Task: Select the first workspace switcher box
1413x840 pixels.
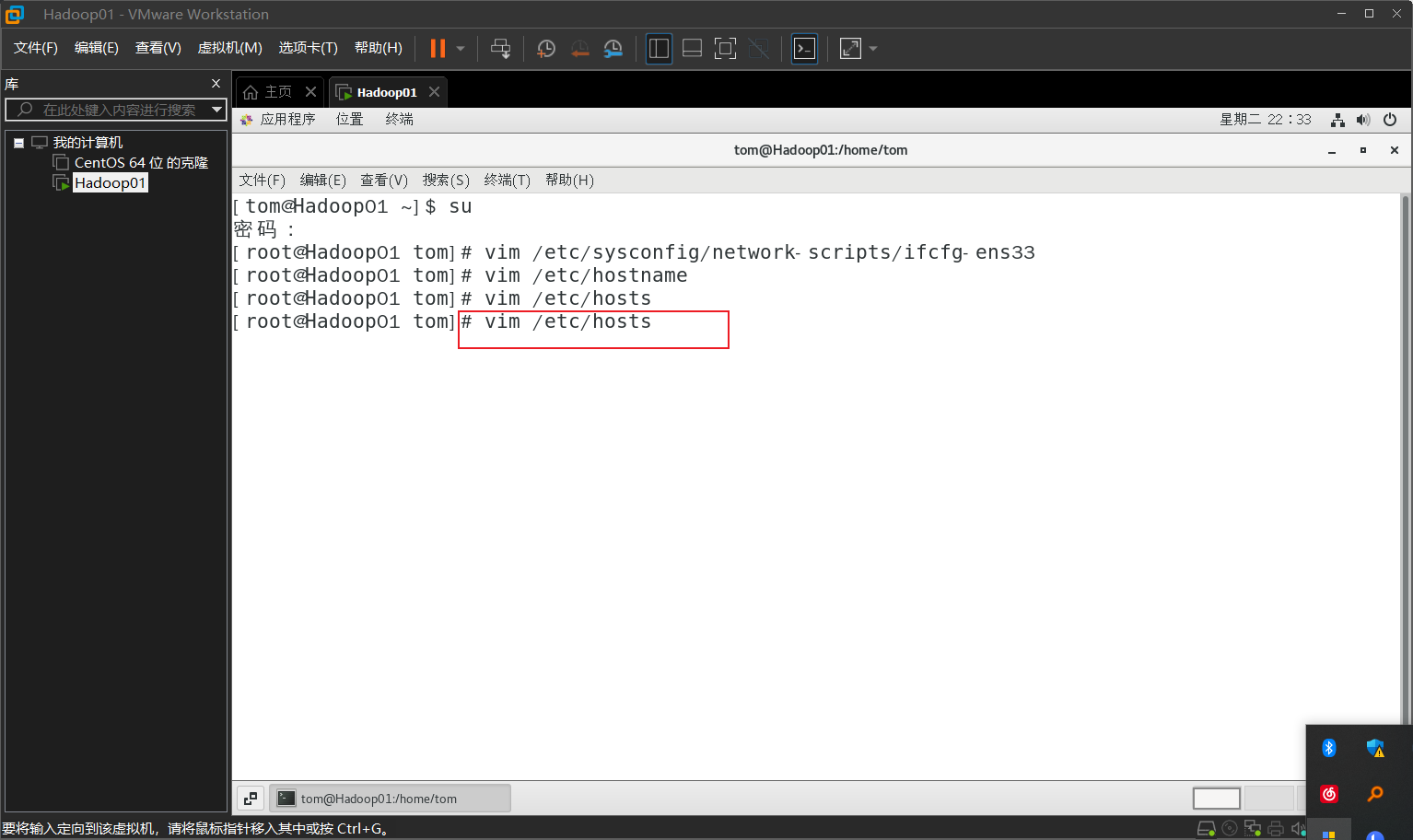Action: pos(1217,799)
